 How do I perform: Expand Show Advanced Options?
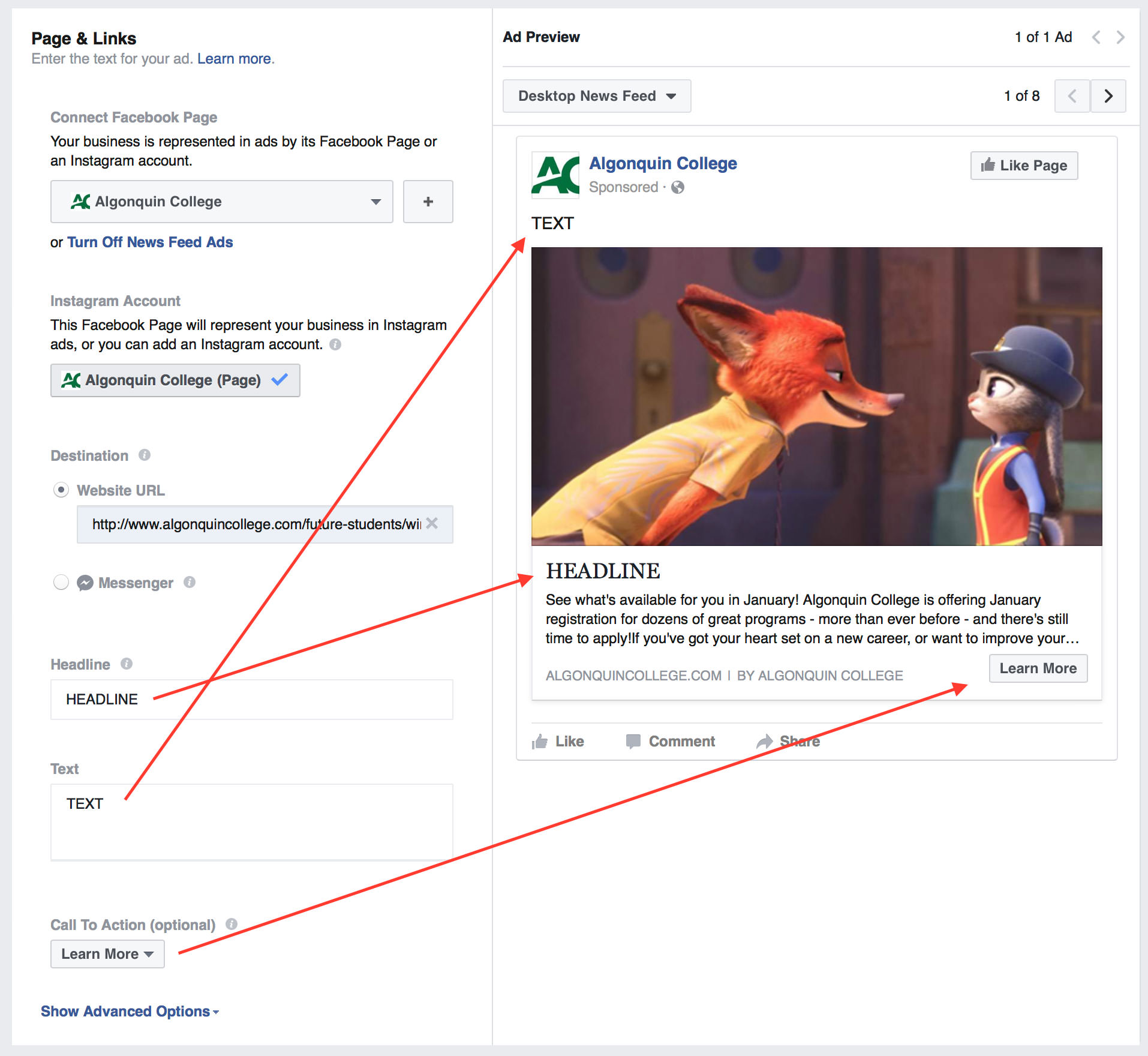coord(130,1011)
